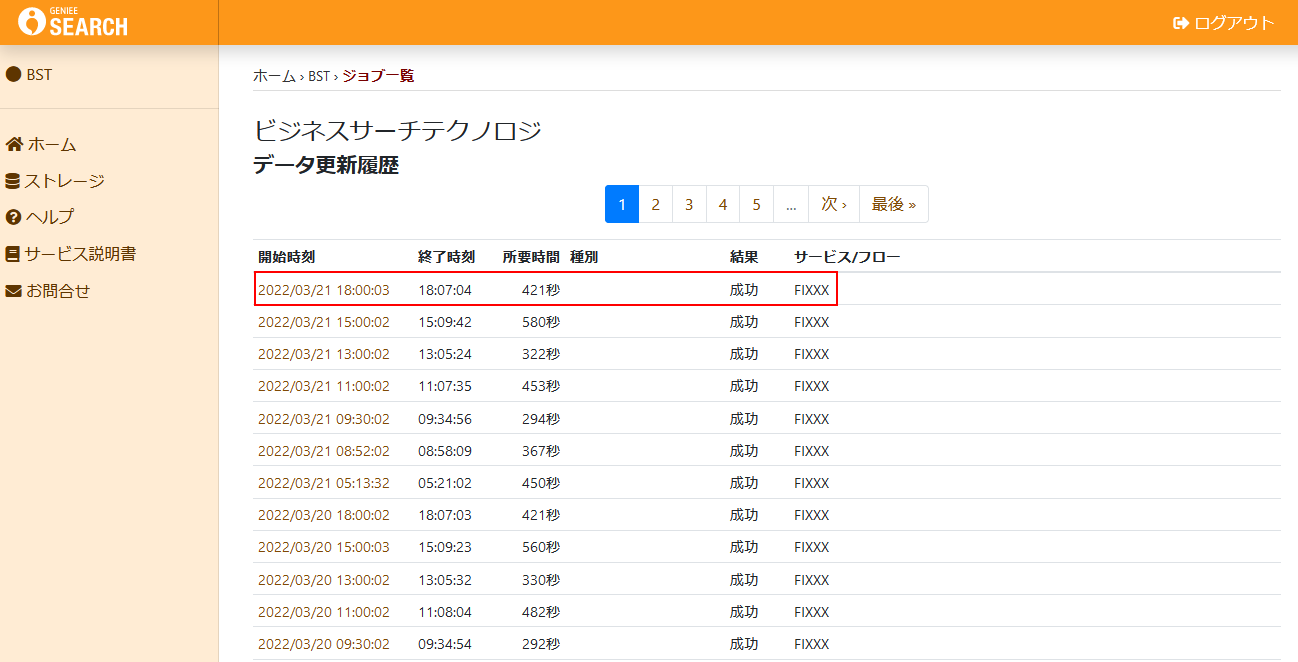Screen dimensions: 1298x662
Task: Open job 2022/03/20 09:30:02
Action: (x=324, y=644)
